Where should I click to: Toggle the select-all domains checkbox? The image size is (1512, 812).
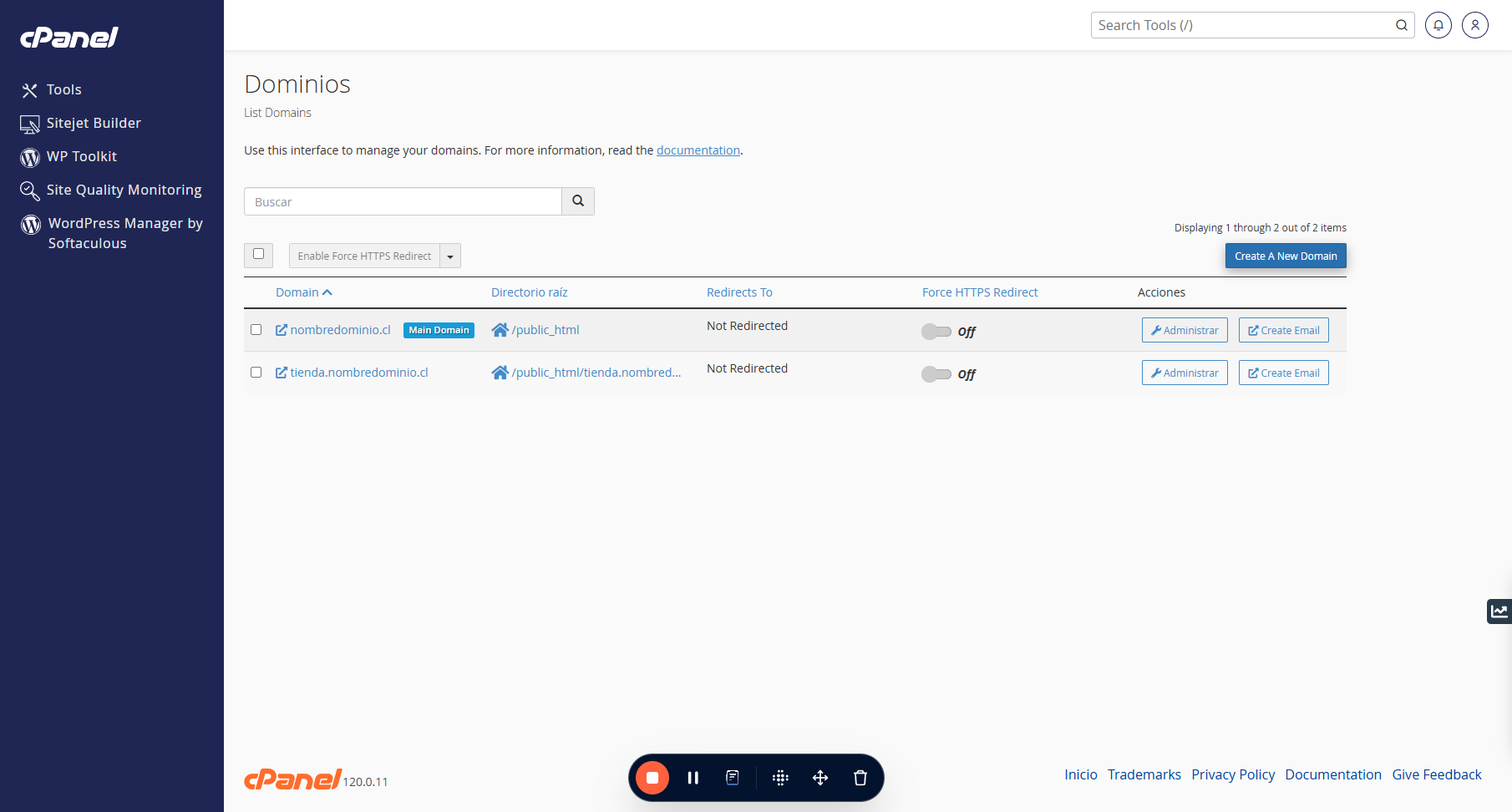point(259,254)
